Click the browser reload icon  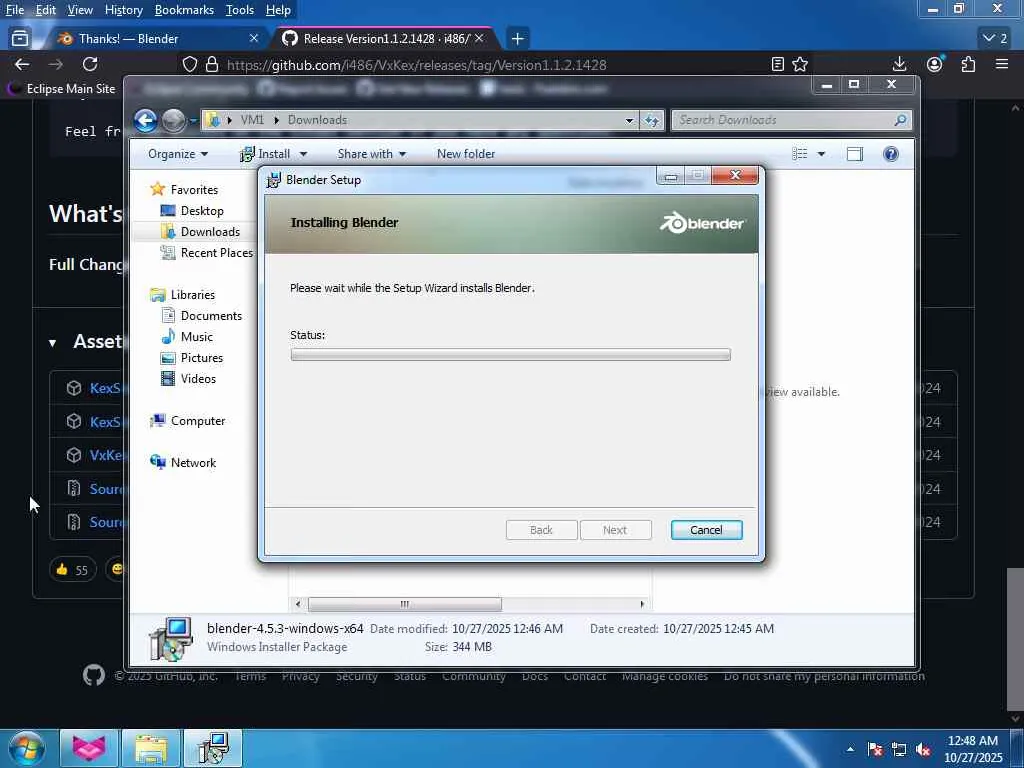pyautogui.click(x=90, y=64)
